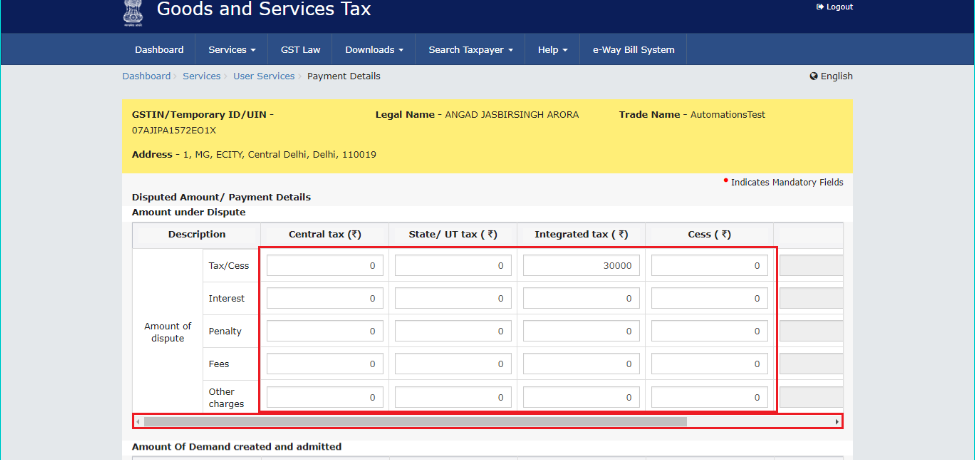Screen dimensions: 975x460
Task: Click the scrollbar right arrow
Action: 837,421
